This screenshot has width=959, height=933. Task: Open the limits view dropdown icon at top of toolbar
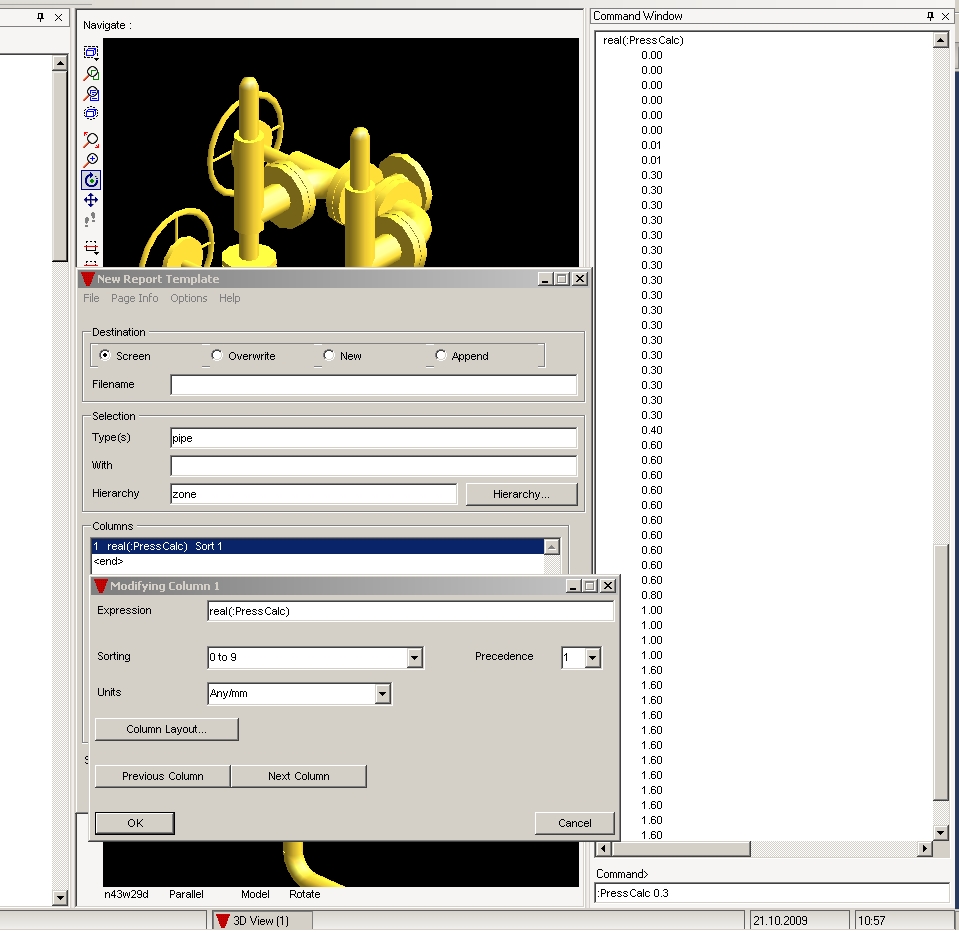coord(91,53)
